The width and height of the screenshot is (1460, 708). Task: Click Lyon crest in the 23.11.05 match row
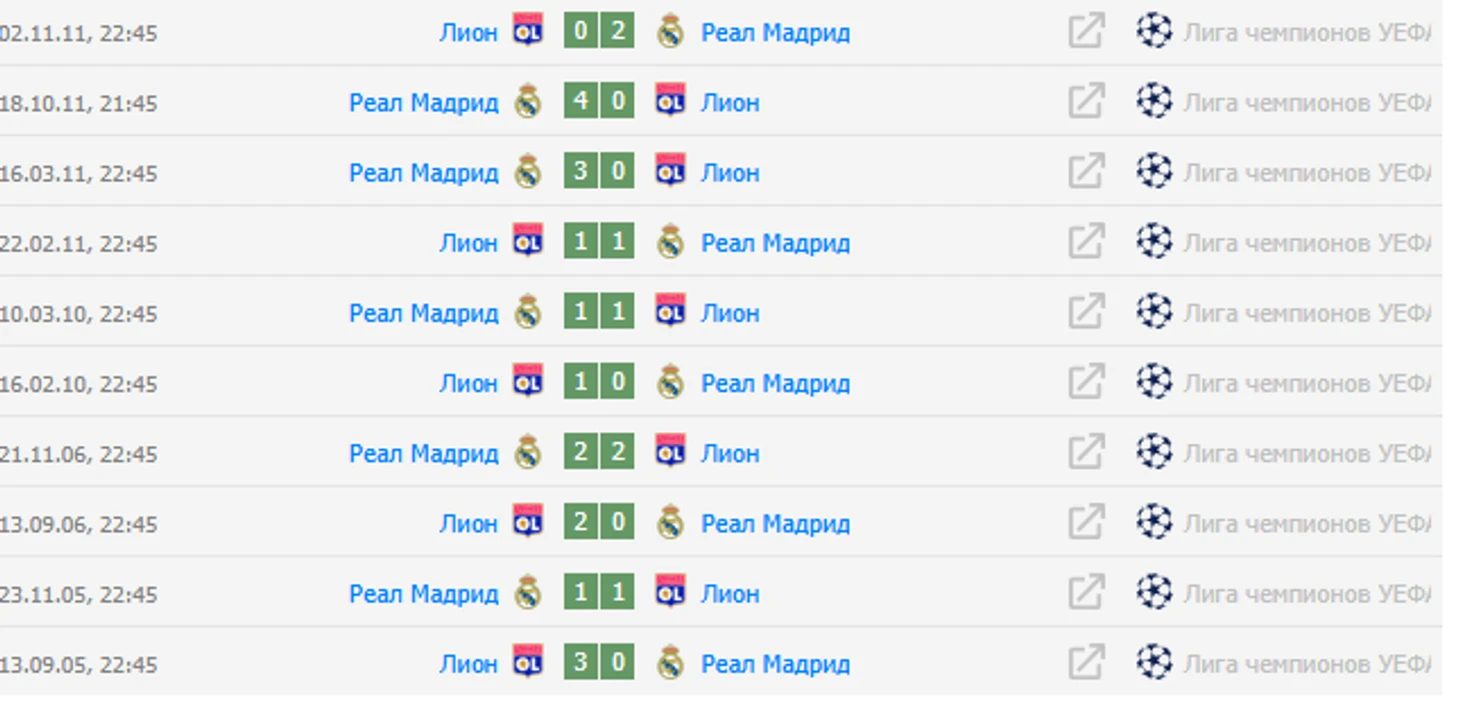[x=670, y=592]
